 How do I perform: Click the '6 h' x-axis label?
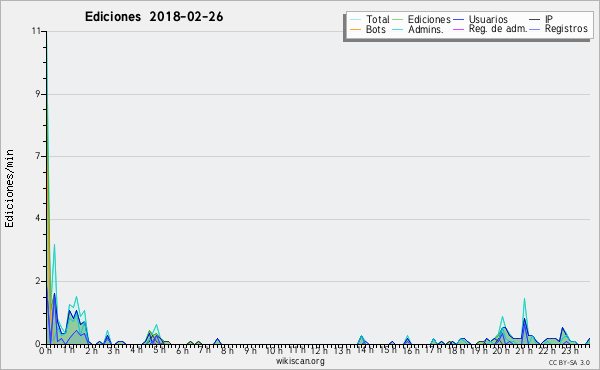[182, 350]
